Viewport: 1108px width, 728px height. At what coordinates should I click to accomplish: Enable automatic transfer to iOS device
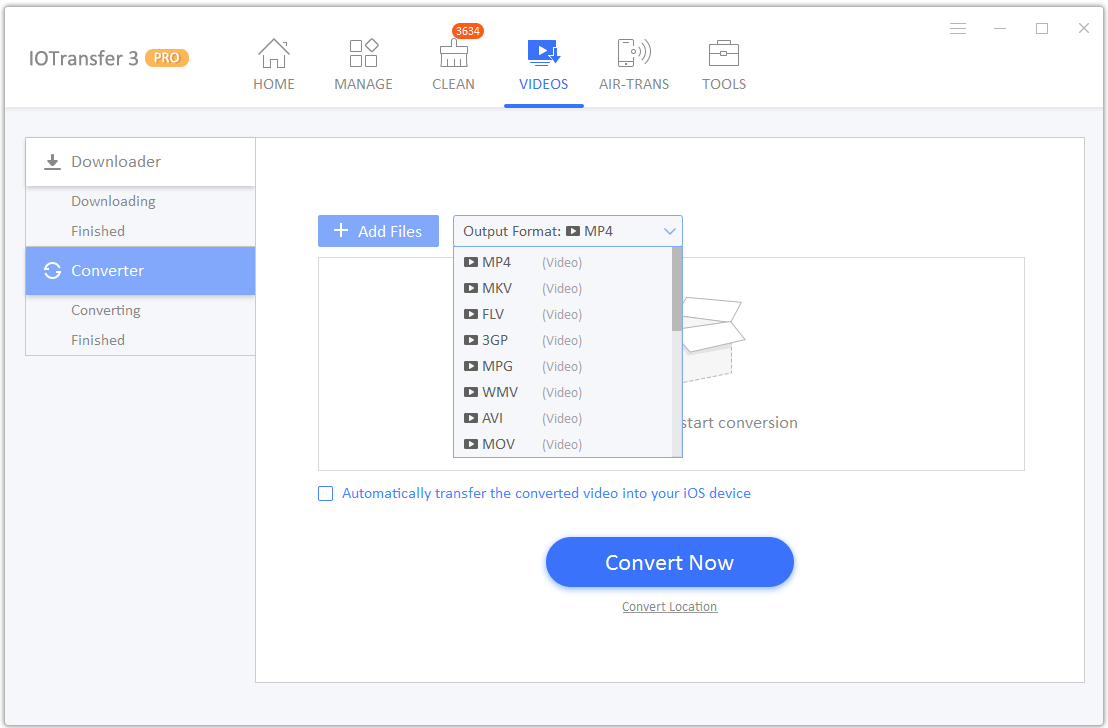pyautogui.click(x=325, y=493)
